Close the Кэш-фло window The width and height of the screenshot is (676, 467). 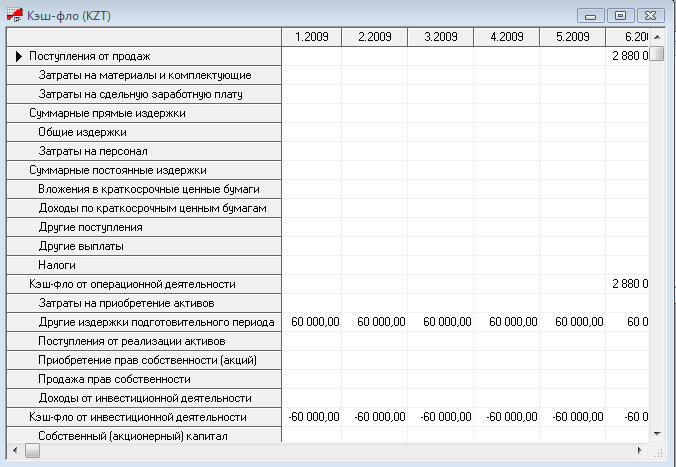[651, 15]
